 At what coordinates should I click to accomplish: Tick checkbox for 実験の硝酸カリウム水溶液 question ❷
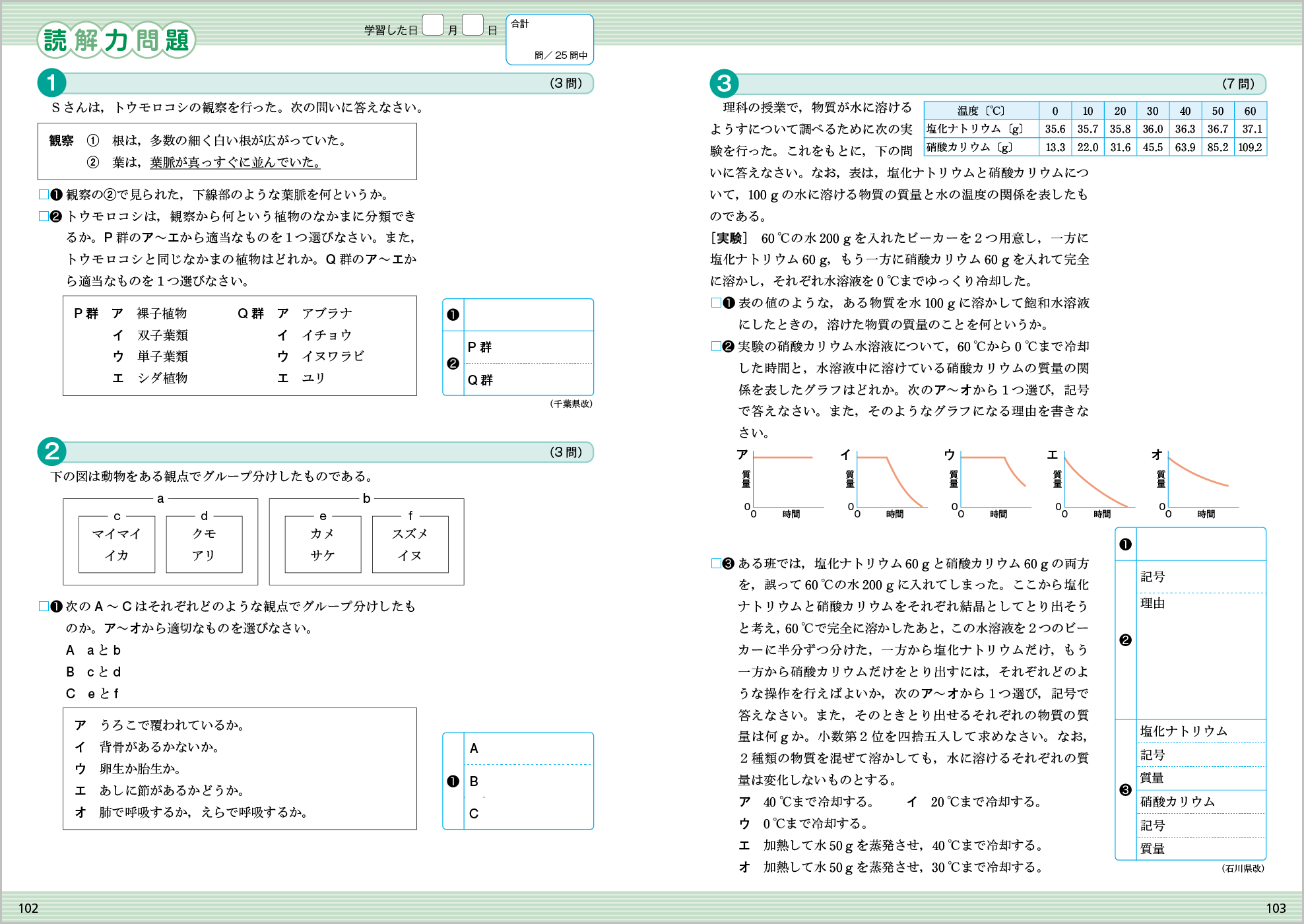[716, 346]
